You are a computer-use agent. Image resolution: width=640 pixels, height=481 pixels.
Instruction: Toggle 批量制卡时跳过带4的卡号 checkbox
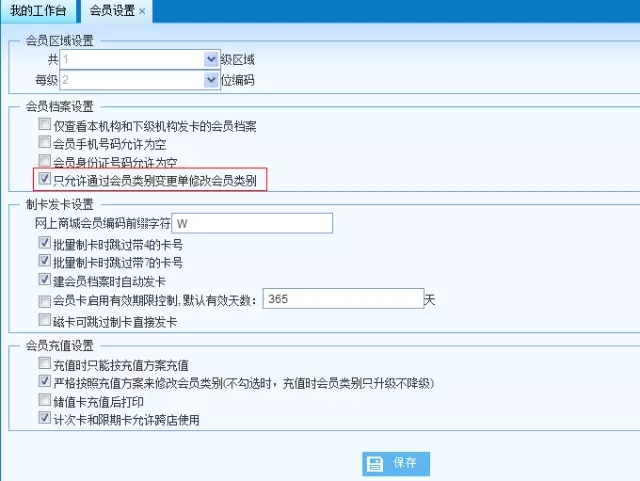pyautogui.click(x=44, y=243)
